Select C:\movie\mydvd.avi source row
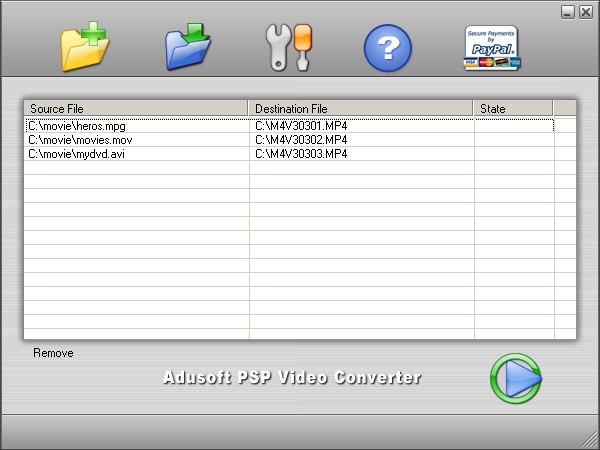 click(137, 154)
